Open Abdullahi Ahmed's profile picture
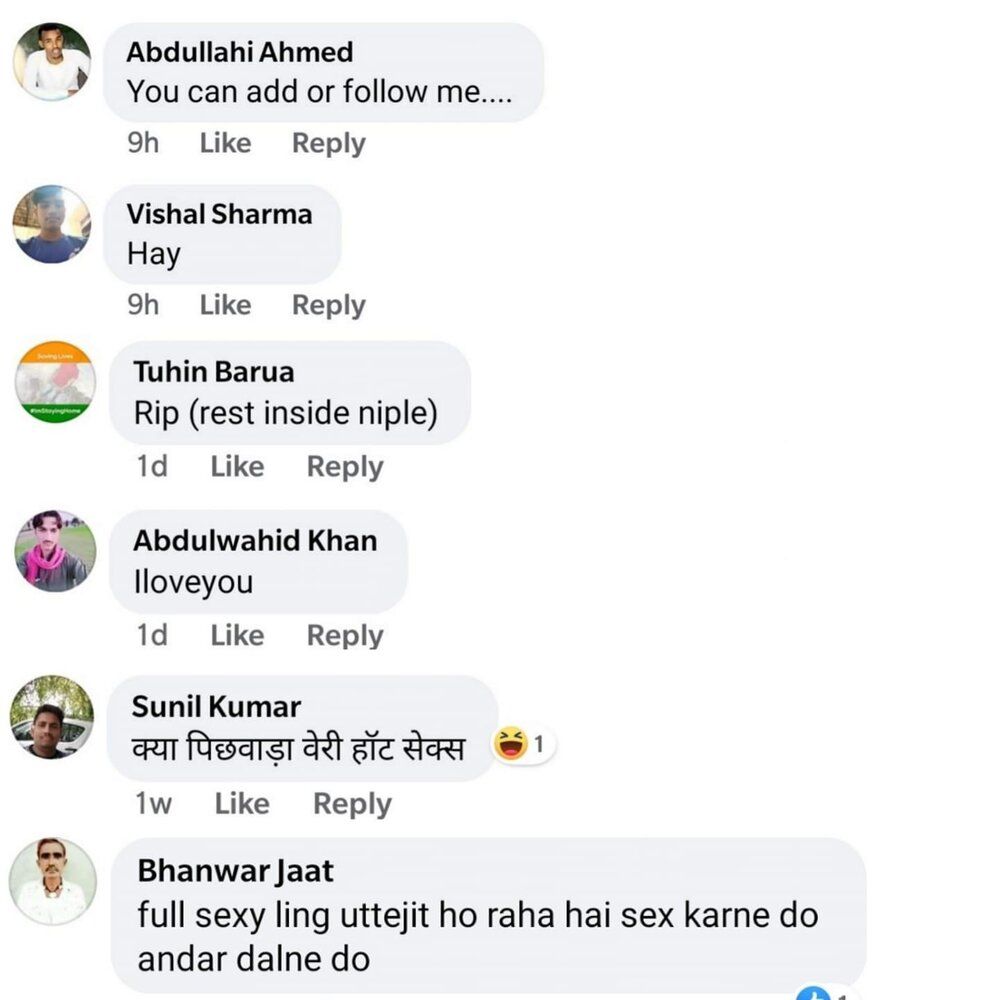Image resolution: width=1000 pixels, height=1000 pixels. tap(52, 62)
